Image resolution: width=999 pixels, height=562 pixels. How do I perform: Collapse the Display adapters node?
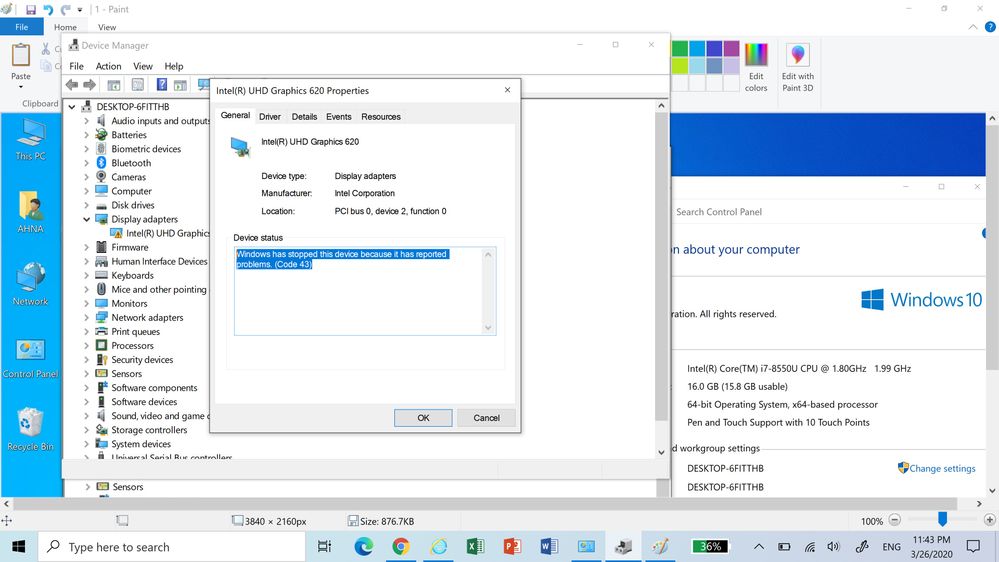(x=87, y=219)
